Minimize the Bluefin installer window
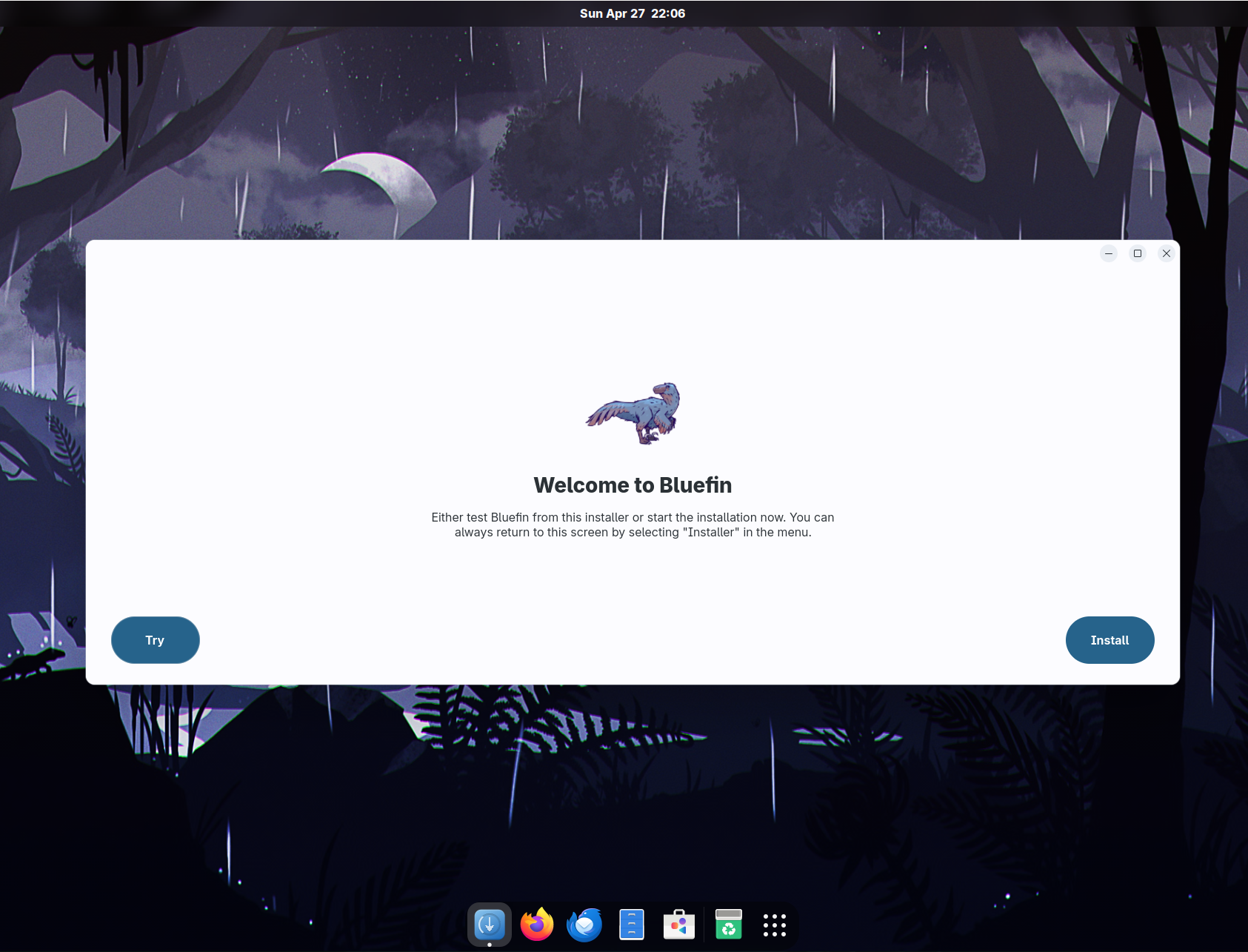 click(x=1109, y=253)
